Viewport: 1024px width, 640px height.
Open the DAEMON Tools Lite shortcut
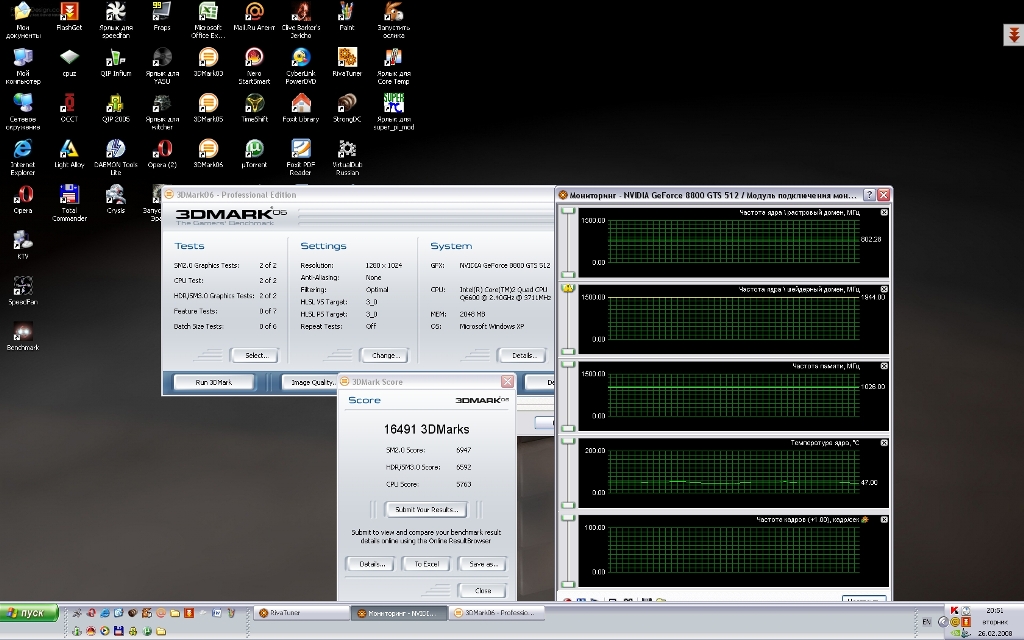tap(115, 150)
